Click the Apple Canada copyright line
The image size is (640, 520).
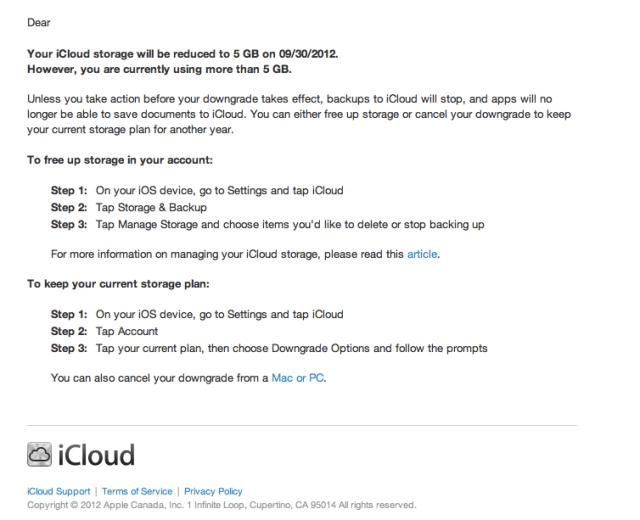[215, 504]
